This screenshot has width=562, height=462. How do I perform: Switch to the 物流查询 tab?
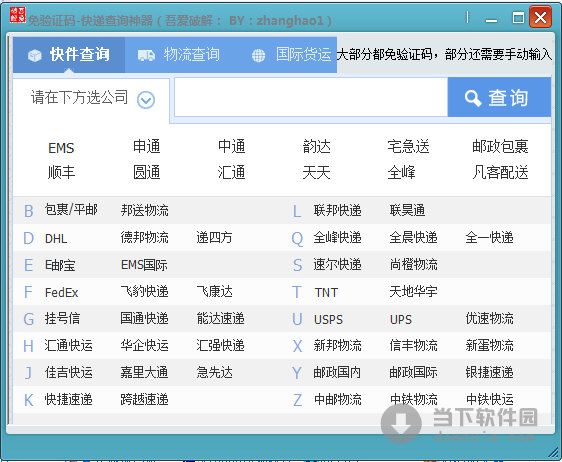pyautogui.click(x=178, y=55)
